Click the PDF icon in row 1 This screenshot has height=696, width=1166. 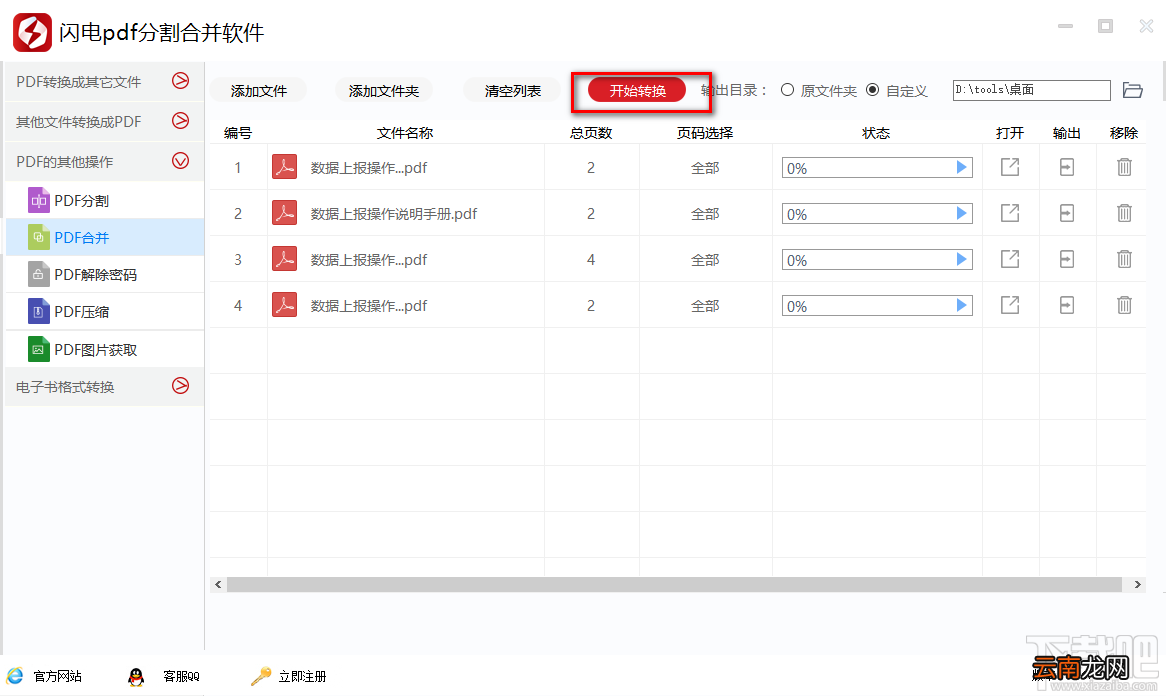coord(284,167)
